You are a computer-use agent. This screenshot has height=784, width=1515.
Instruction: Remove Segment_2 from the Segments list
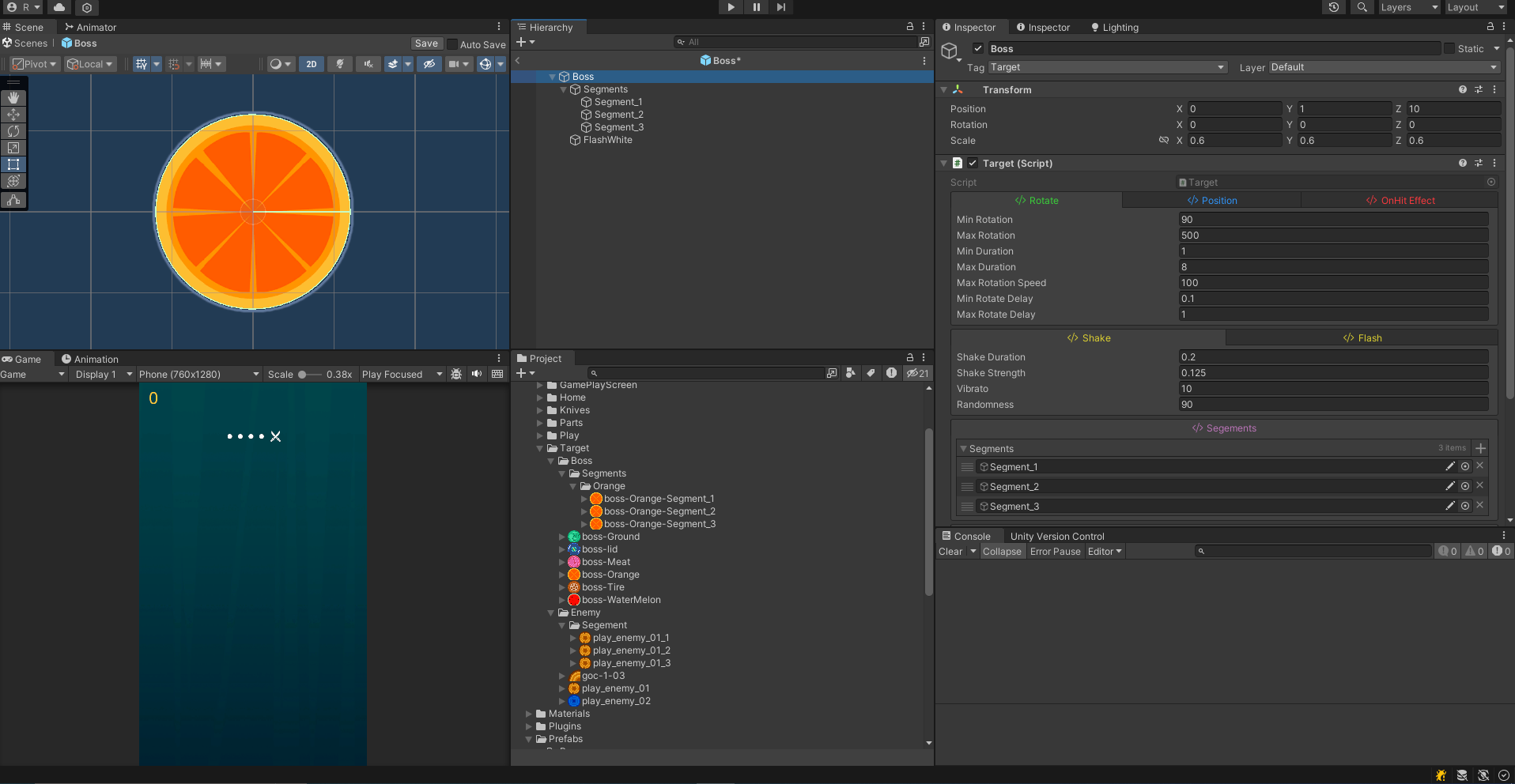(x=1479, y=486)
